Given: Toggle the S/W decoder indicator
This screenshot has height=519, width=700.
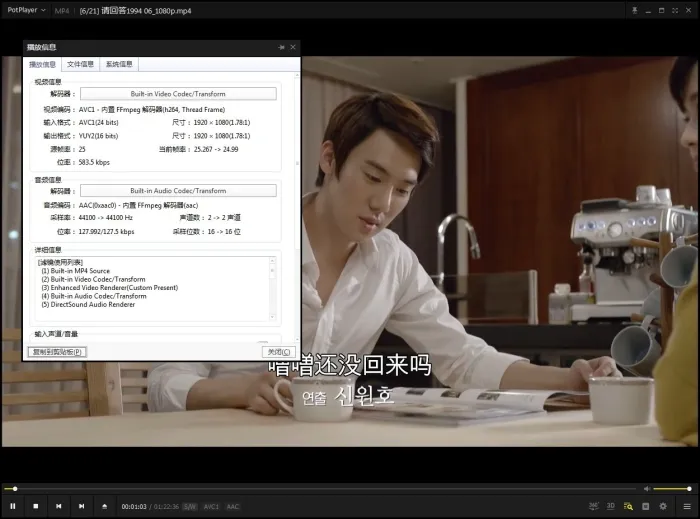Looking at the screenshot, I should pos(190,507).
